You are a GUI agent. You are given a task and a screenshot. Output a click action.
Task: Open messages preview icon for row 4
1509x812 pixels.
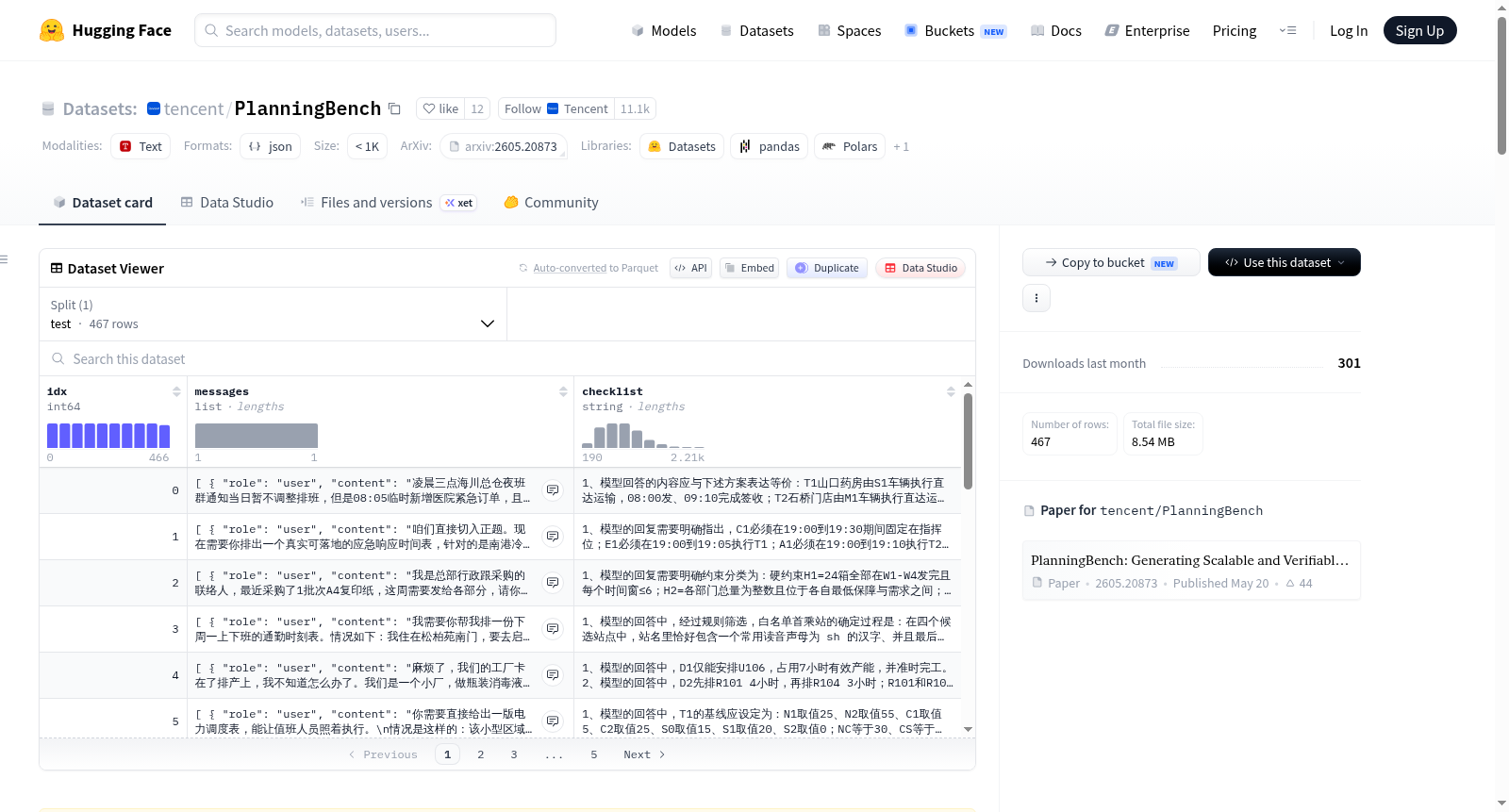pos(553,675)
